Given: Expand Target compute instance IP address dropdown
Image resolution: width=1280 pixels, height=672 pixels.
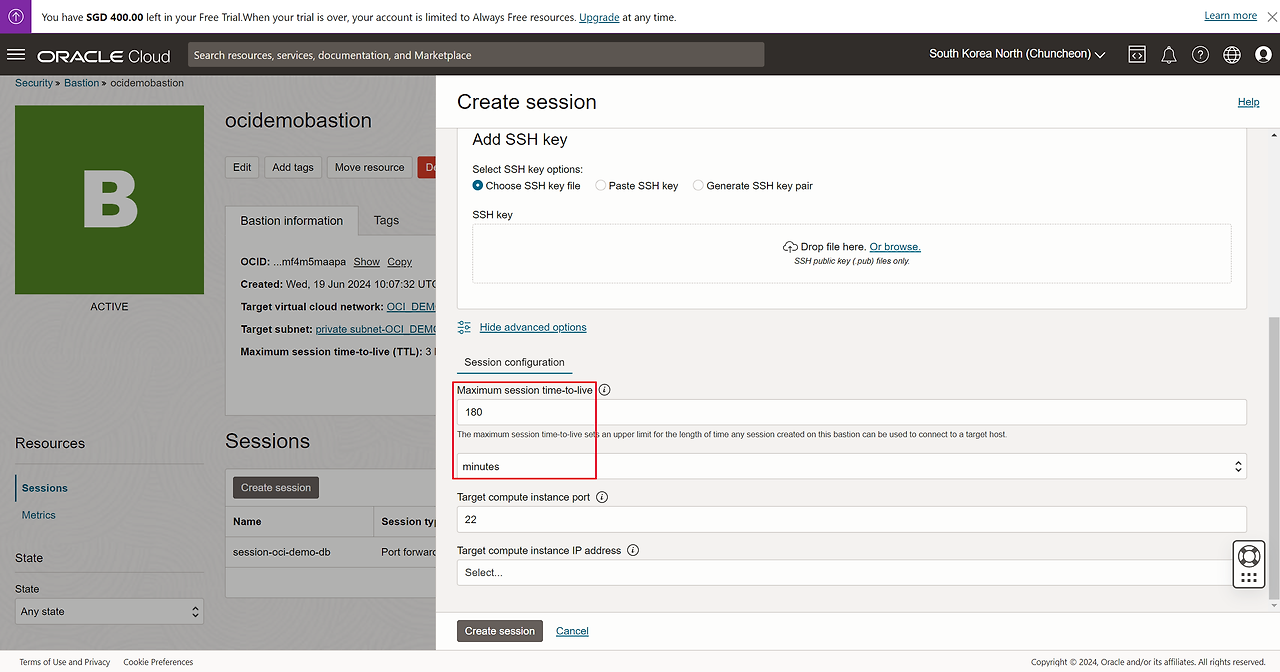Looking at the screenshot, I should (851, 572).
